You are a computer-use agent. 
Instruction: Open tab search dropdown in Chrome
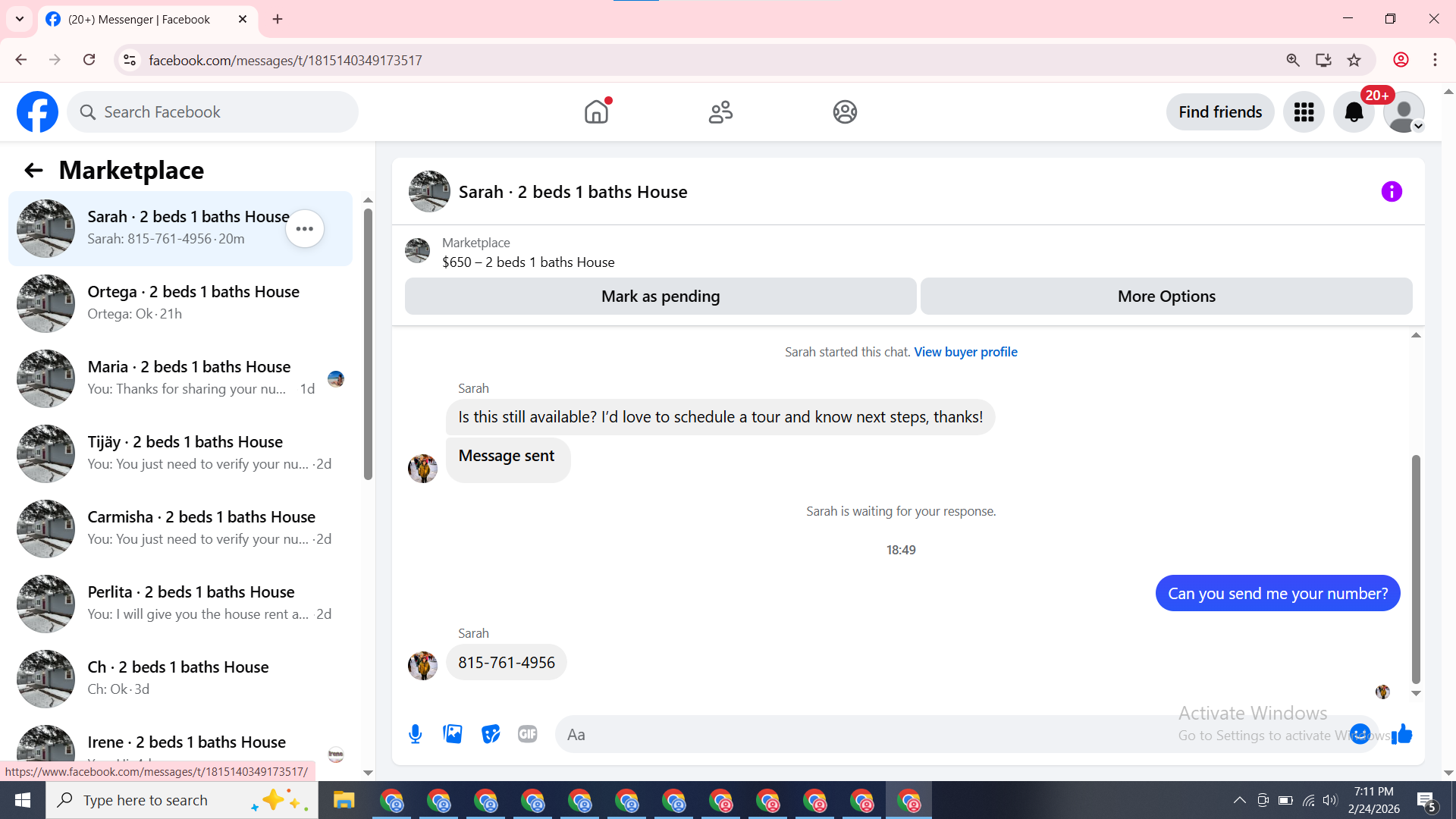[20, 19]
